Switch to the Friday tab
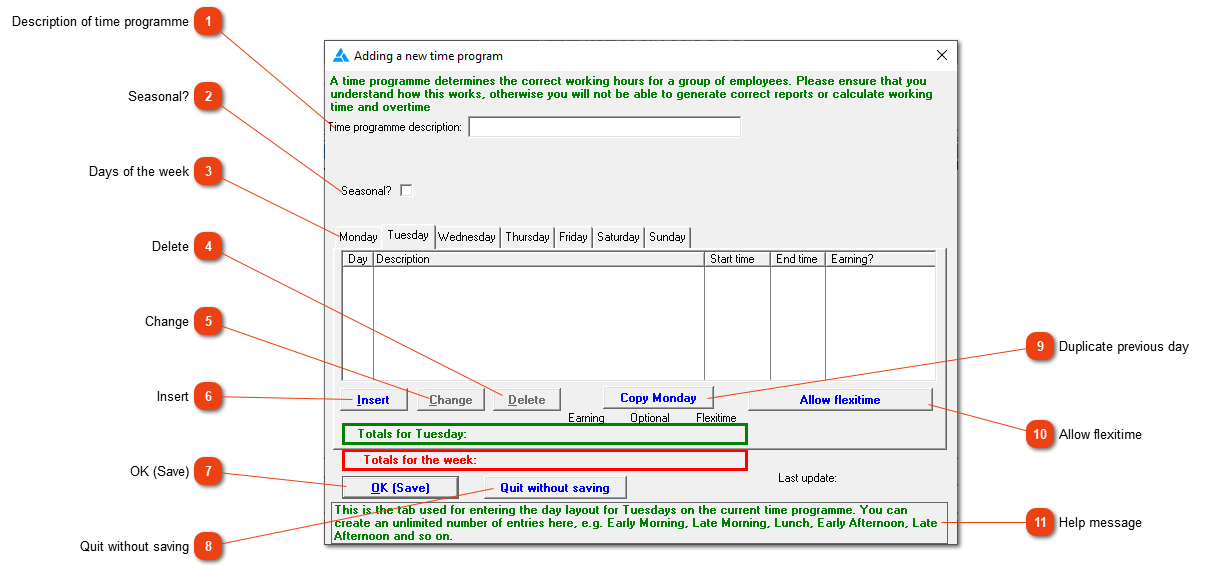The width and height of the screenshot is (1205, 571). coord(573,237)
